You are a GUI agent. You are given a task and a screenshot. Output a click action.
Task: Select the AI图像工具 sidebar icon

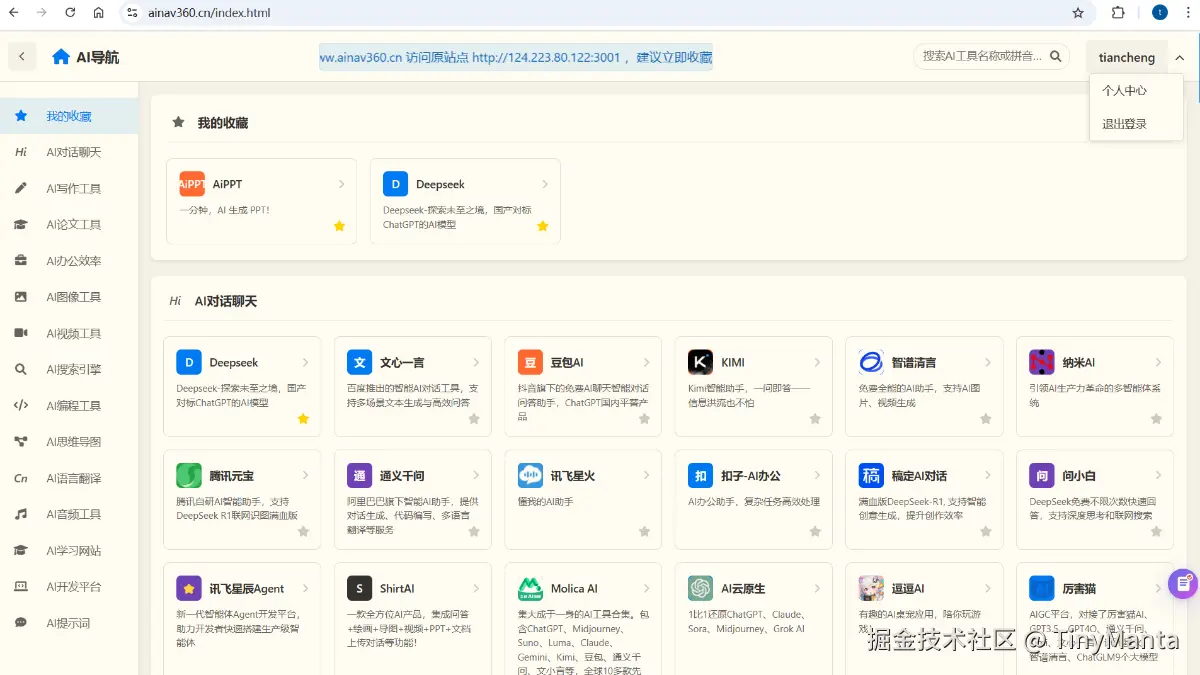pyautogui.click(x=20, y=297)
